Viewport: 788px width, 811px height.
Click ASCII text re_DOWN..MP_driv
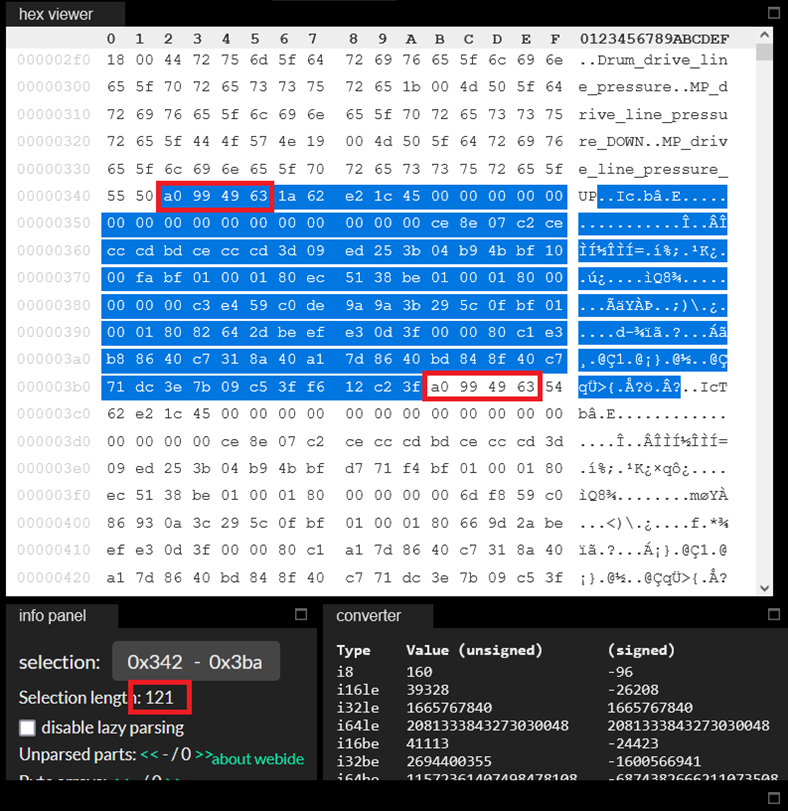coord(653,141)
